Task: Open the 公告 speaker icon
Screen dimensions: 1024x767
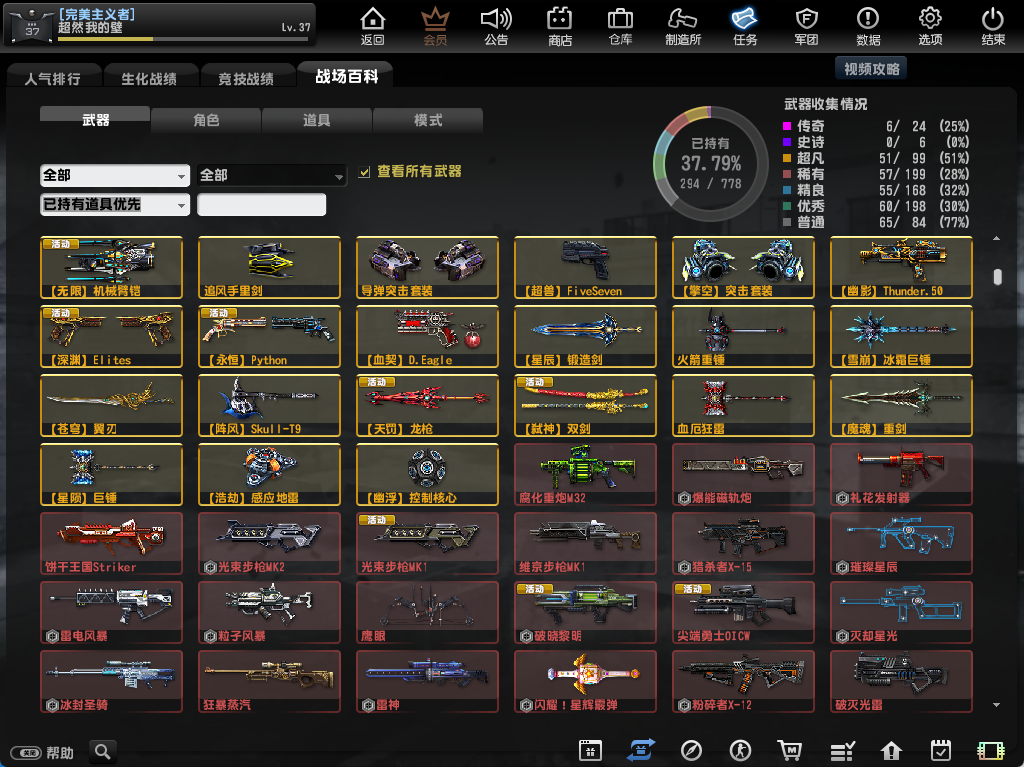Action: (496, 20)
